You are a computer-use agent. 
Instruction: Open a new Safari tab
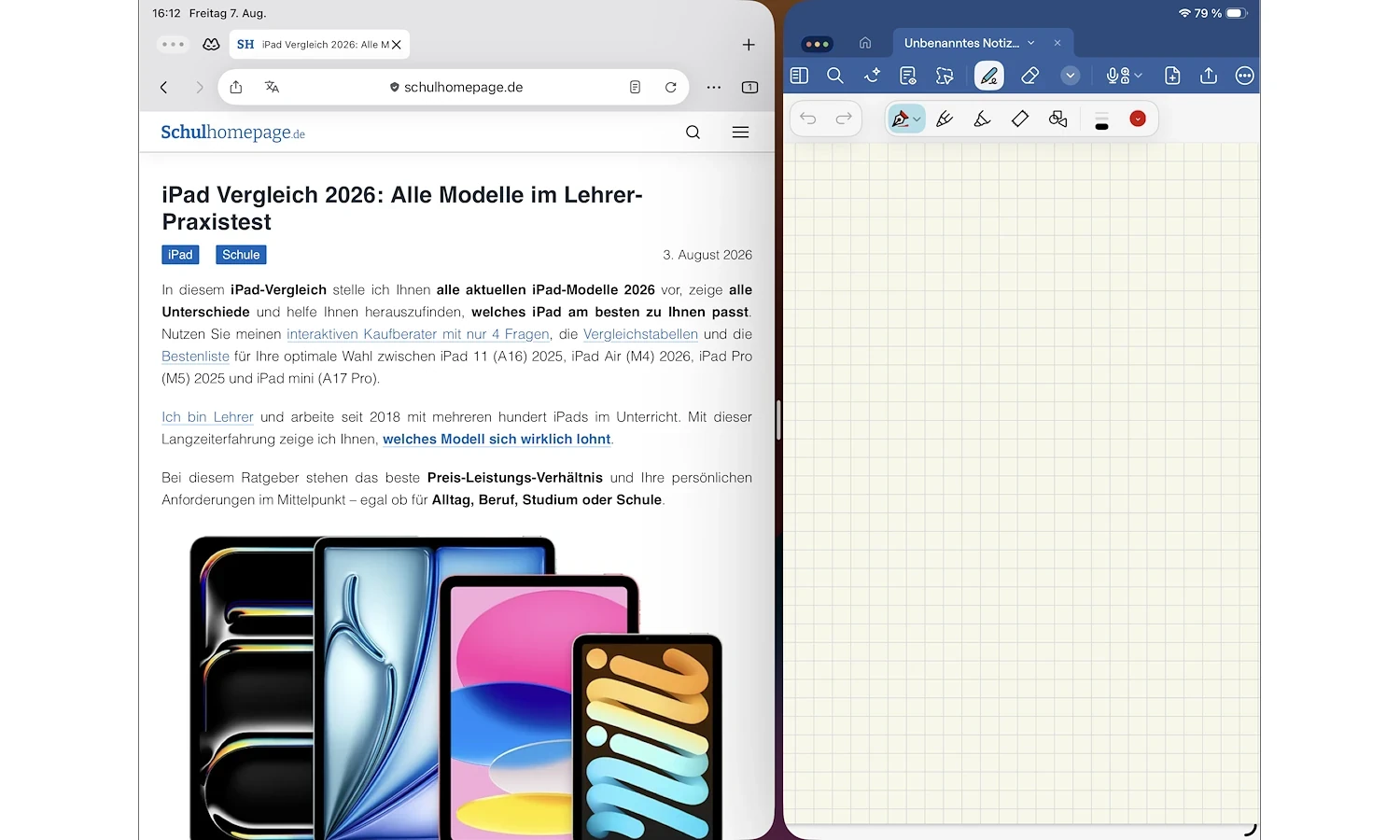(749, 44)
